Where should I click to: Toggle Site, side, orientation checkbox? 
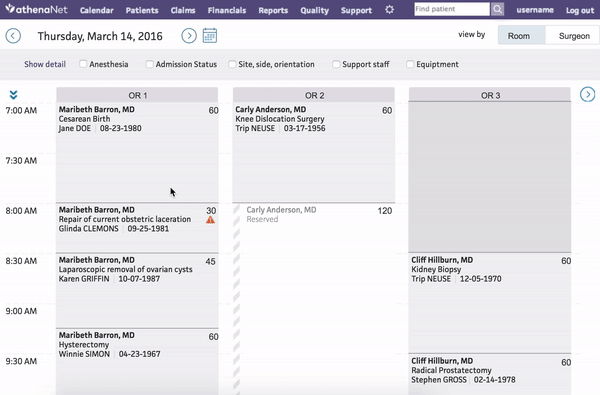tap(232, 64)
